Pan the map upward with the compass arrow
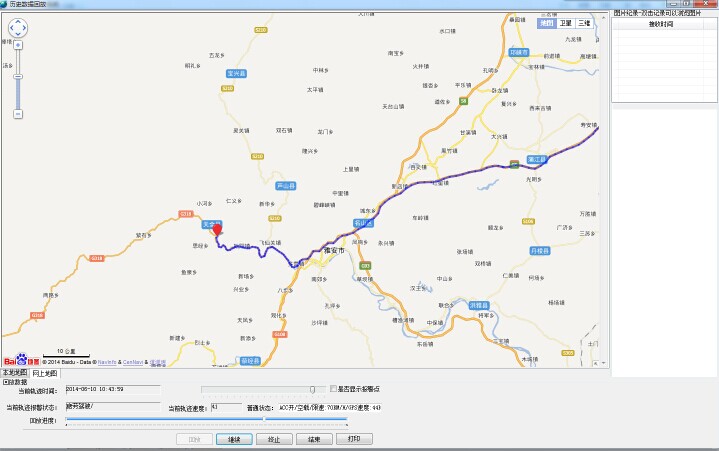The image size is (719, 451). pos(18,22)
